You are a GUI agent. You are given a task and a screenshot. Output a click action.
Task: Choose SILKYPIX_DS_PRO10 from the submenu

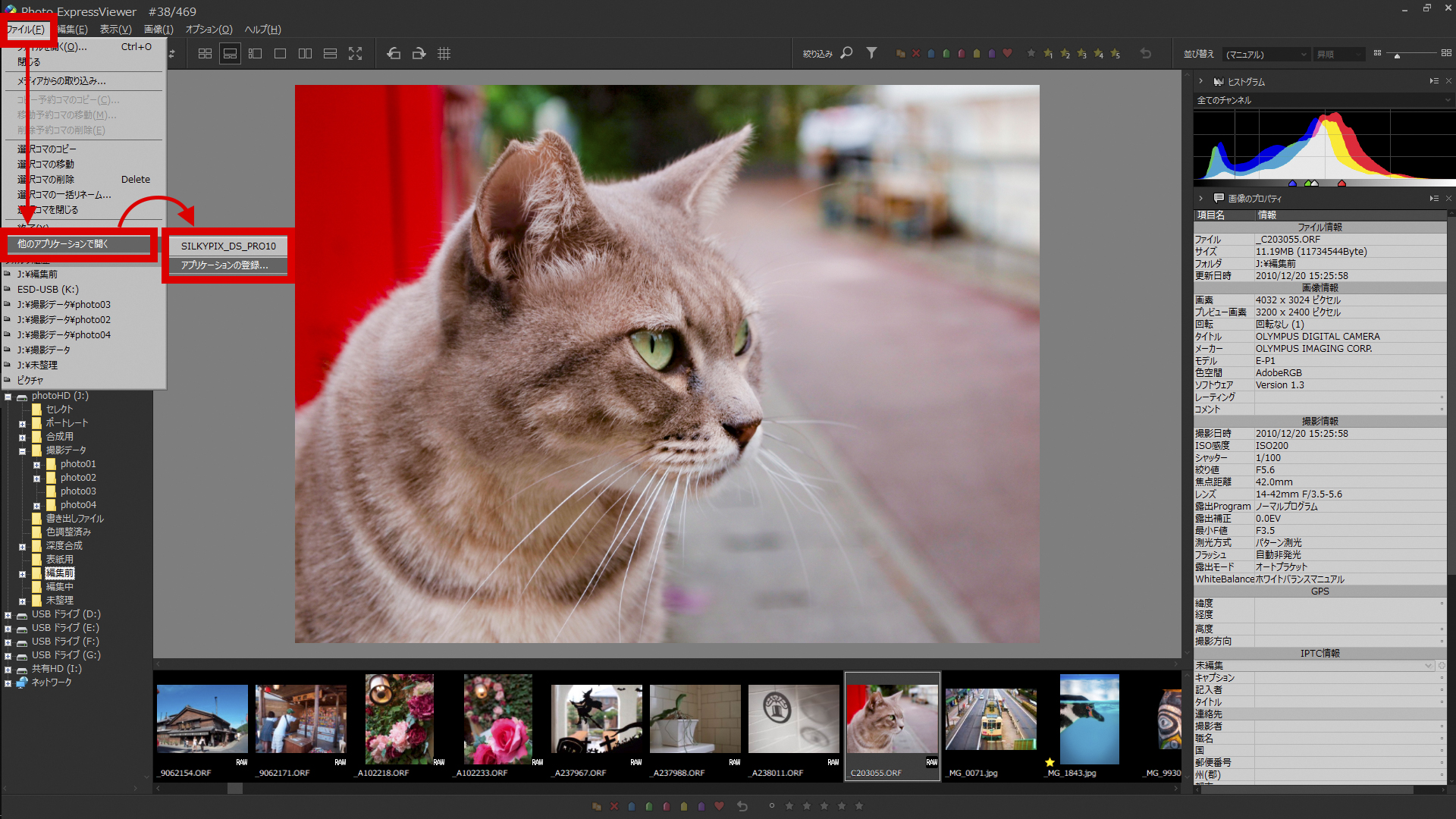click(228, 246)
